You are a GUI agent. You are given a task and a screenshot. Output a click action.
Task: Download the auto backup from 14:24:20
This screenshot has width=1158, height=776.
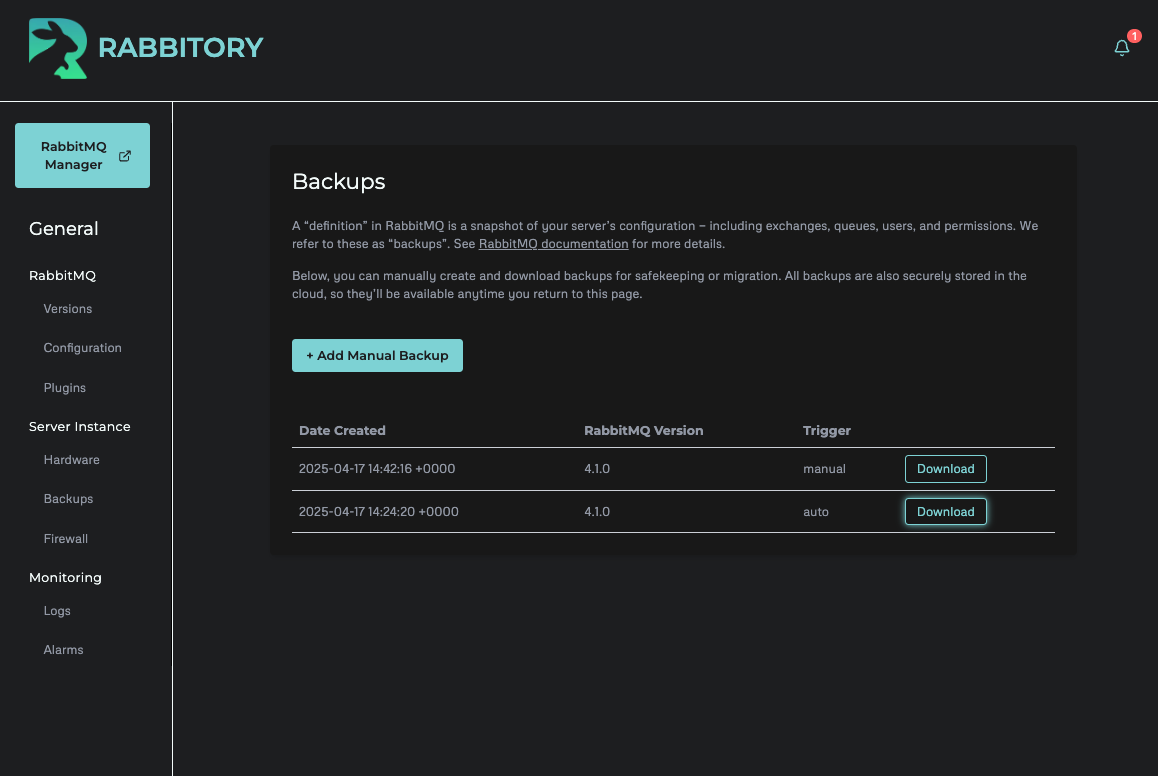[945, 511]
